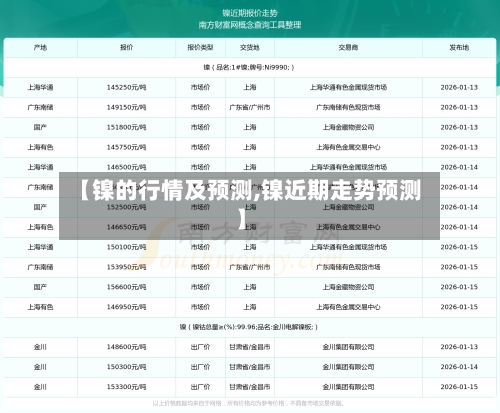The height and width of the screenshot is (413, 500).
Task: Click the 交易商 column header
Action: click(x=348, y=48)
